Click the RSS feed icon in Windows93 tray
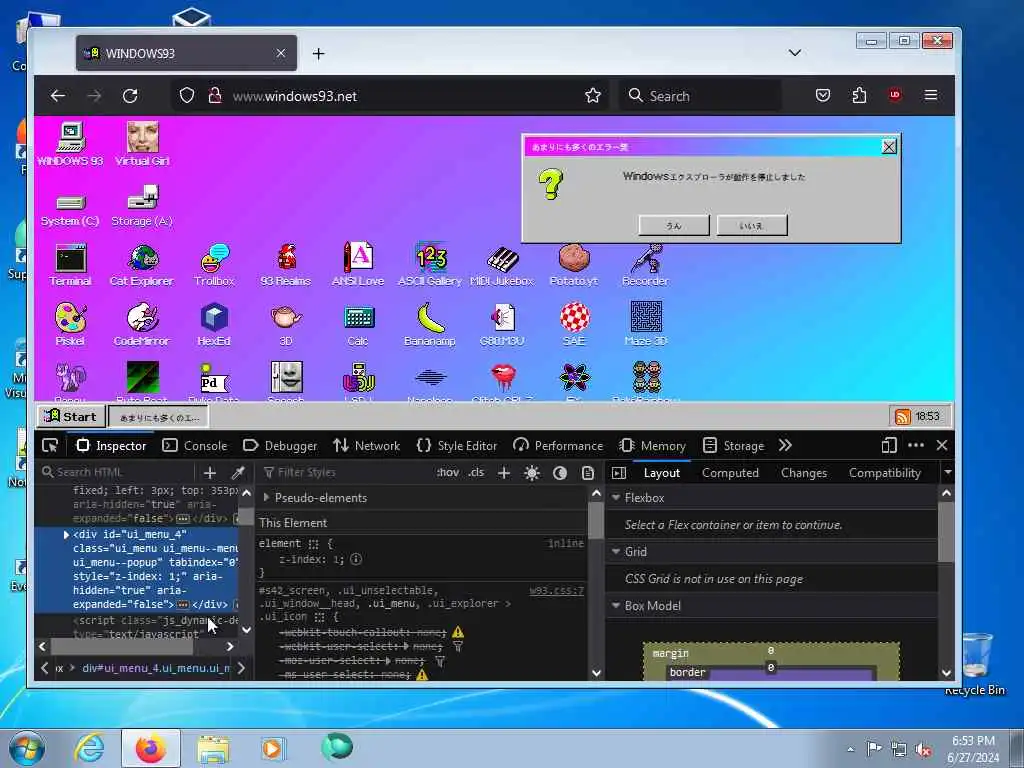Image resolution: width=1024 pixels, height=768 pixels. click(903, 417)
